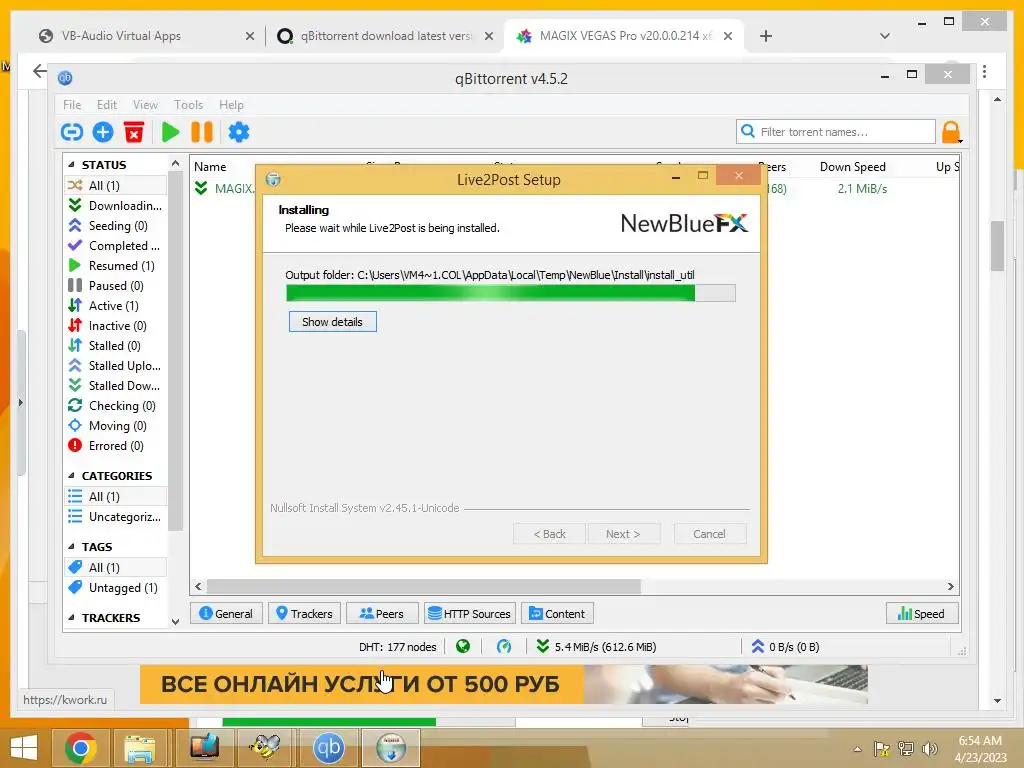Open a new browser tab
The image size is (1024, 768).
click(x=766, y=36)
